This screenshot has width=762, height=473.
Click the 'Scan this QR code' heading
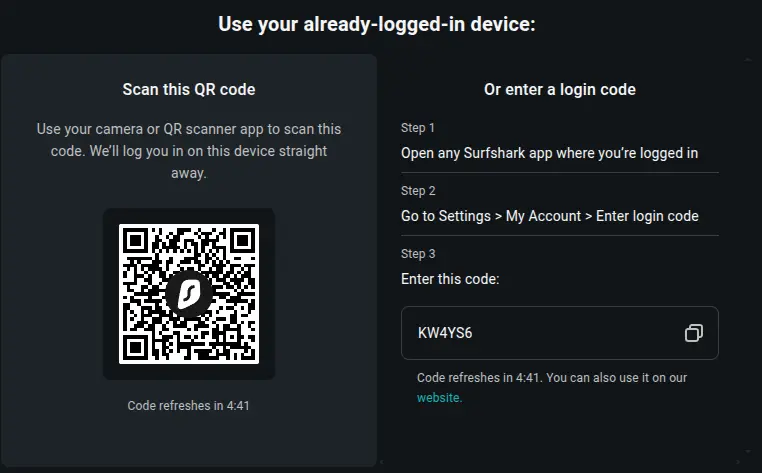(189, 89)
